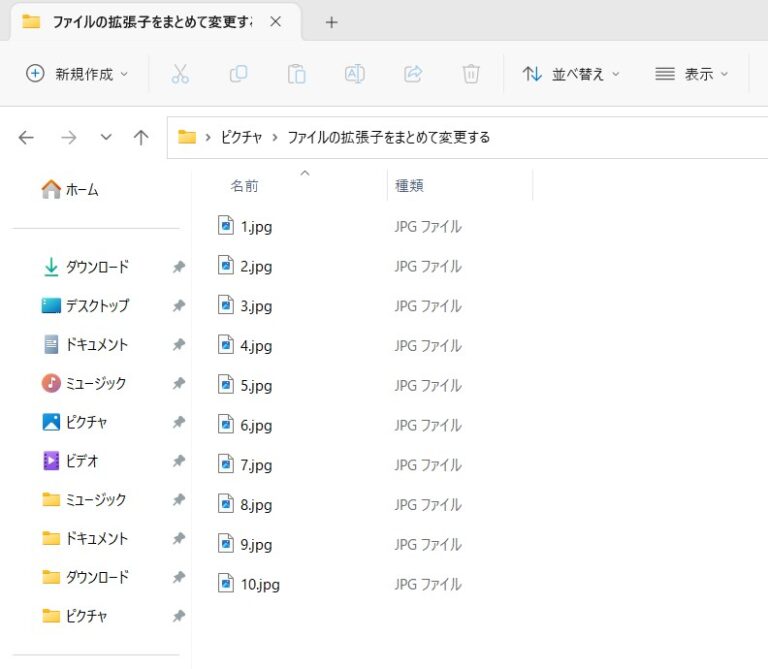
Task: Click ピクチャ in the address breadcrumb
Action: click(241, 138)
